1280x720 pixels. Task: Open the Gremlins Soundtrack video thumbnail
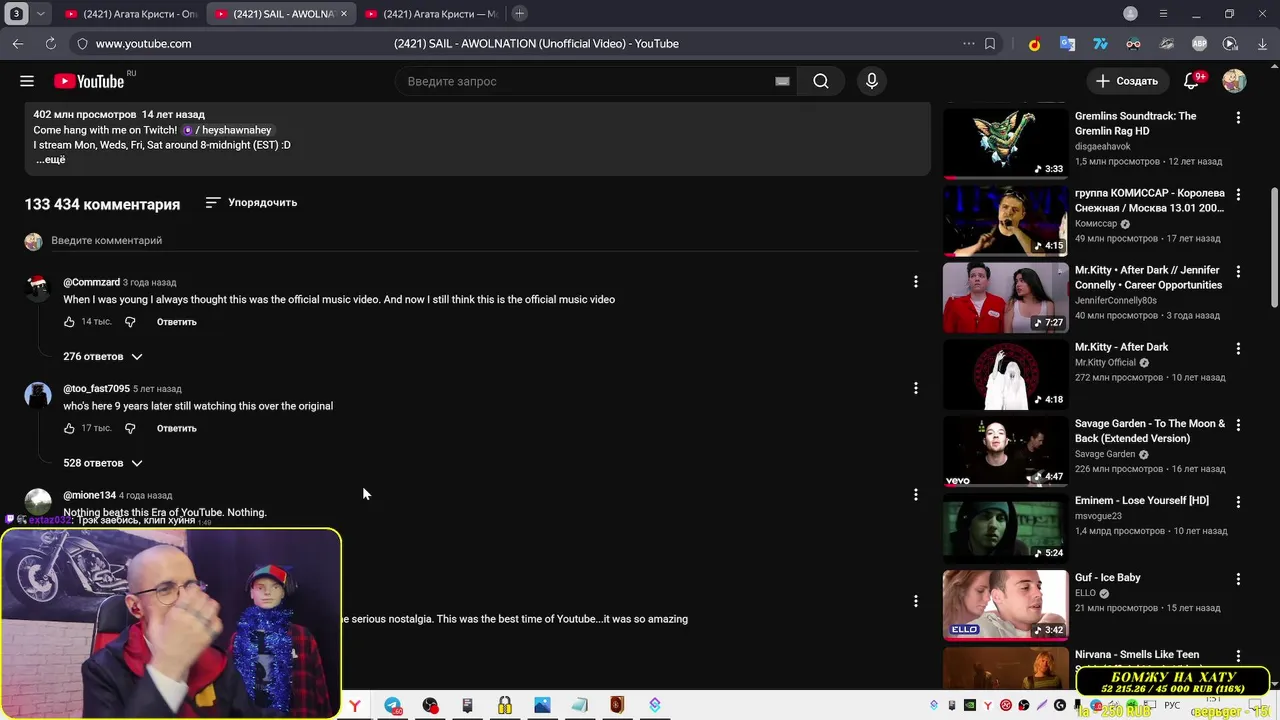click(x=1005, y=143)
